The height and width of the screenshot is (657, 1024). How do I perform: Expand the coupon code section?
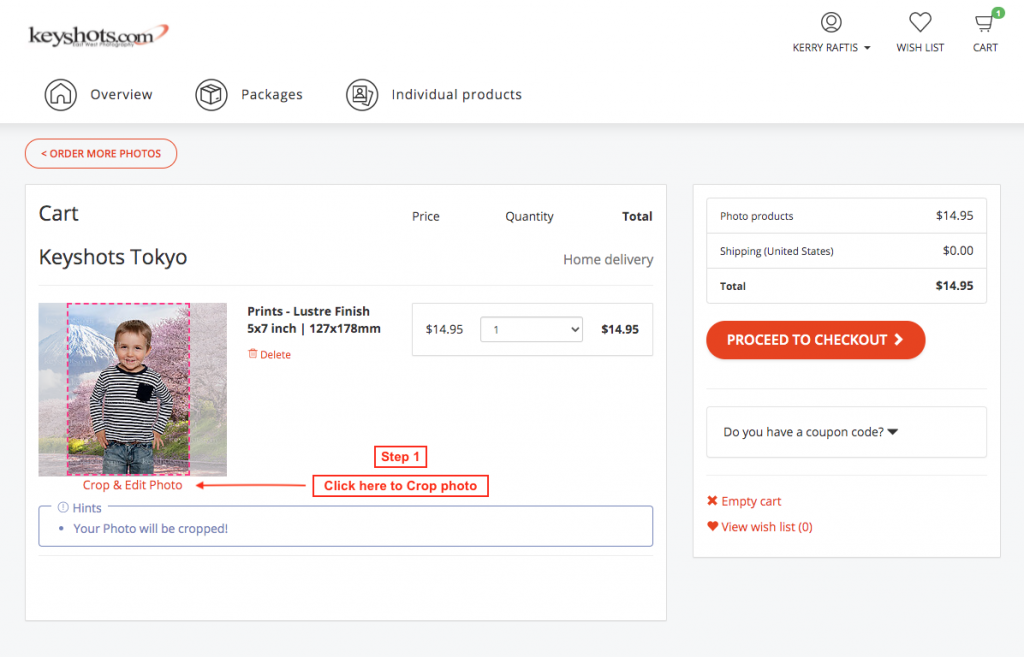810,432
